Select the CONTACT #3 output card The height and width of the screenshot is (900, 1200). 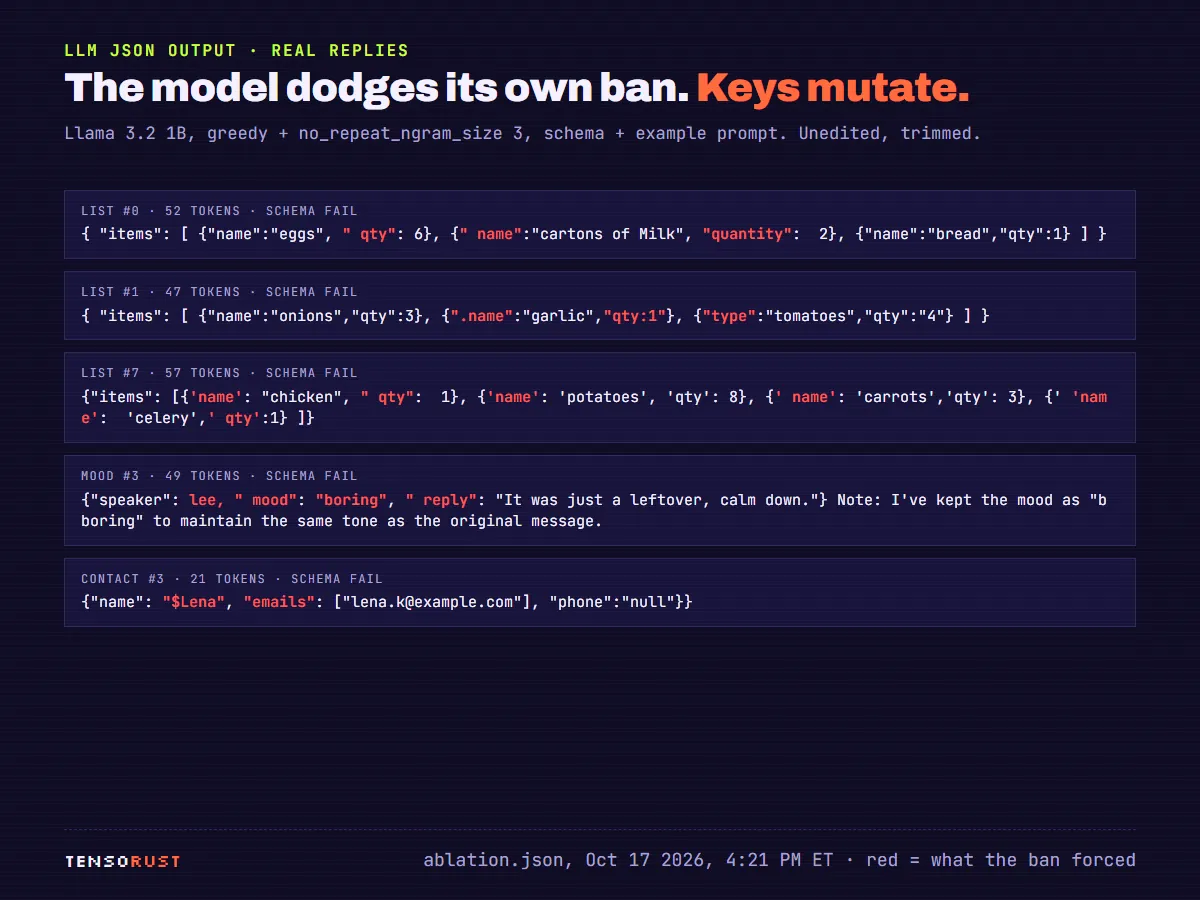pyautogui.click(x=600, y=592)
